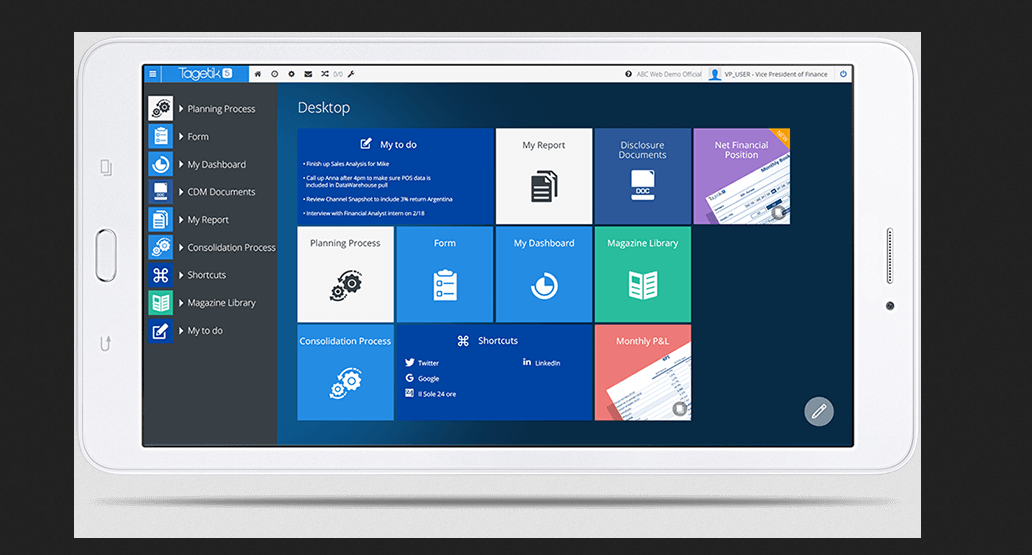Open the Net Financial Position tile
The width and height of the screenshot is (1032, 555).
click(741, 176)
